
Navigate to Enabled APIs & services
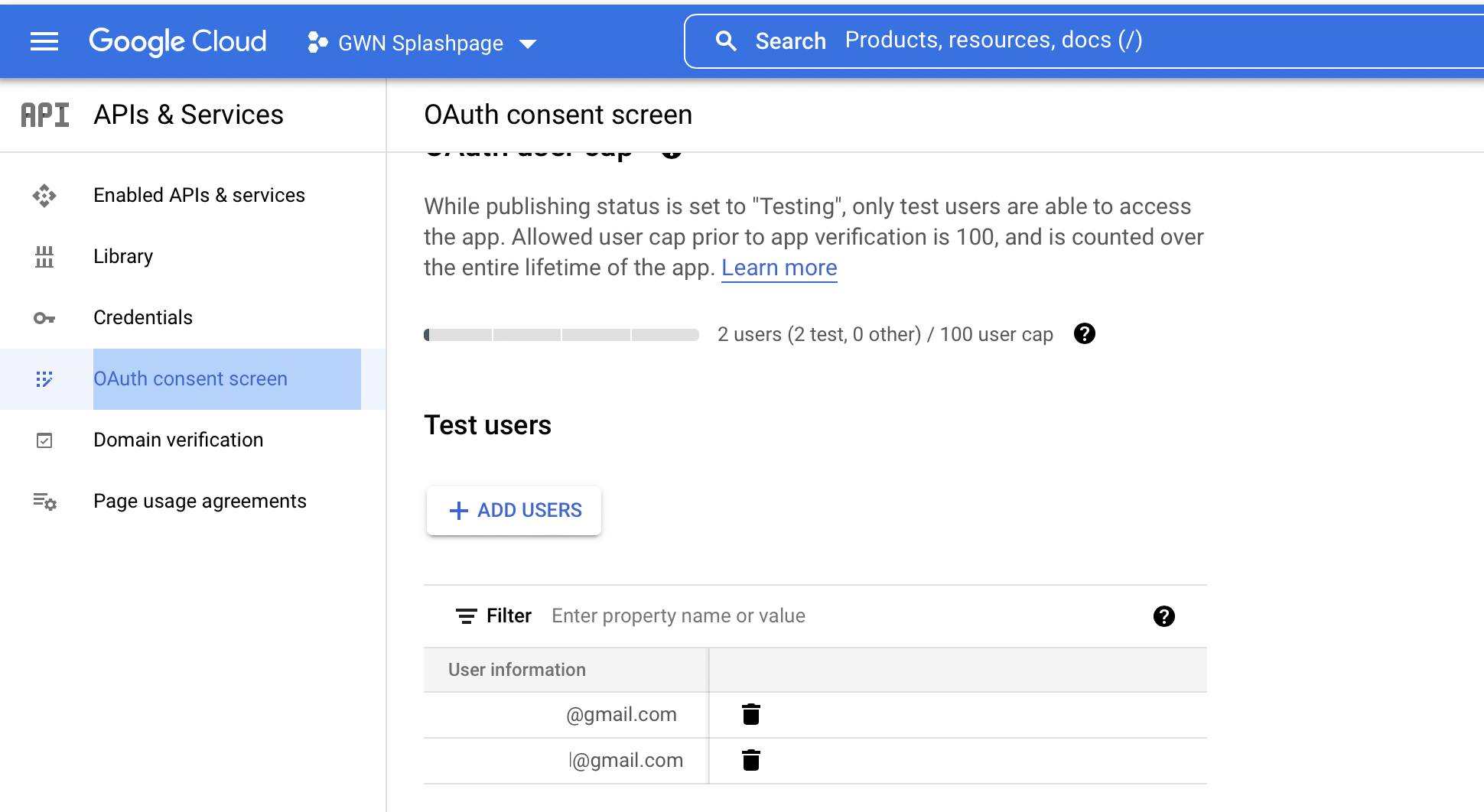[x=198, y=195]
